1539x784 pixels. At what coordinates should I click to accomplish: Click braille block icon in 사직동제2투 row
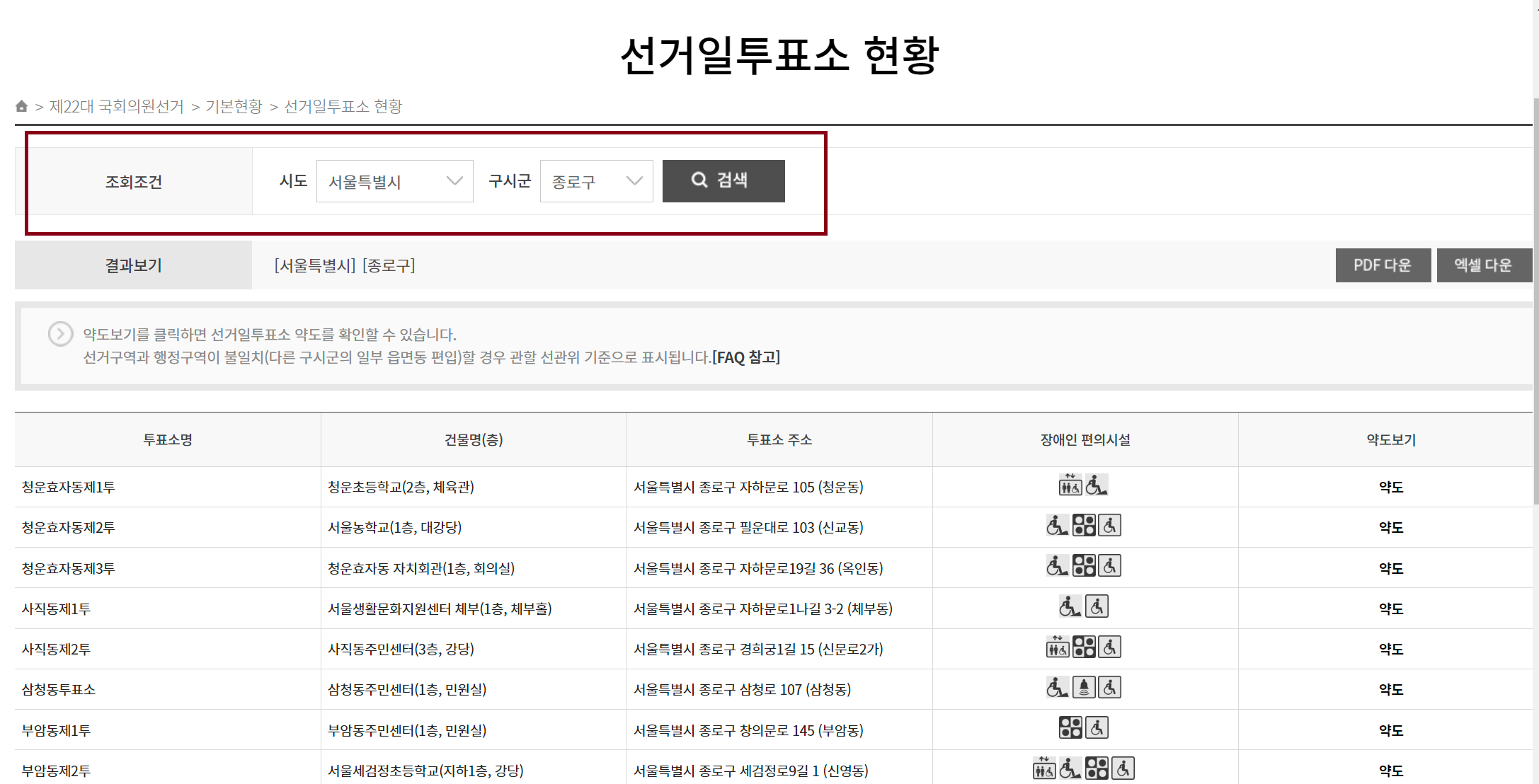tap(1084, 647)
